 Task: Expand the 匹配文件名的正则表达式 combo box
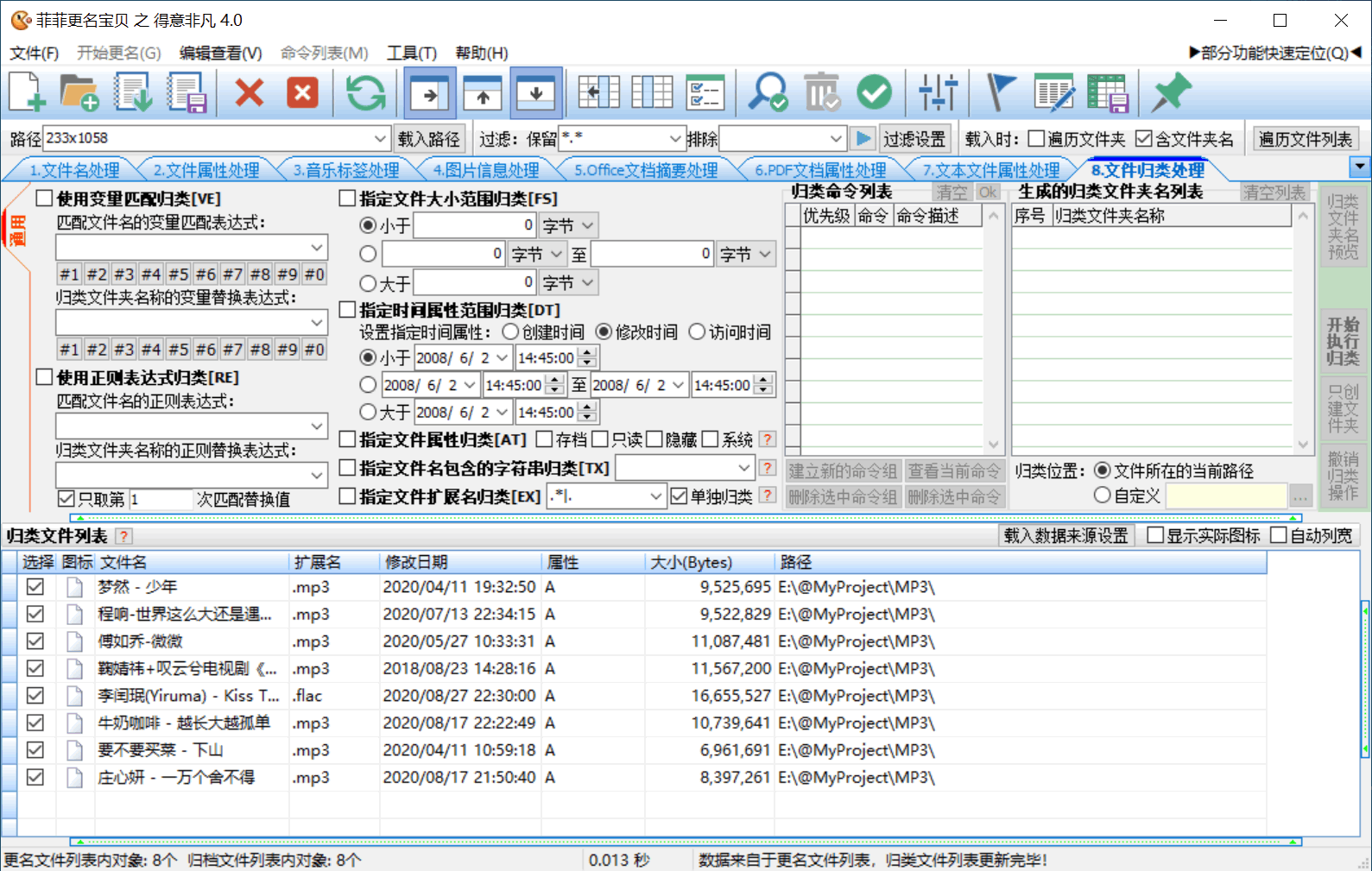[x=317, y=426]
